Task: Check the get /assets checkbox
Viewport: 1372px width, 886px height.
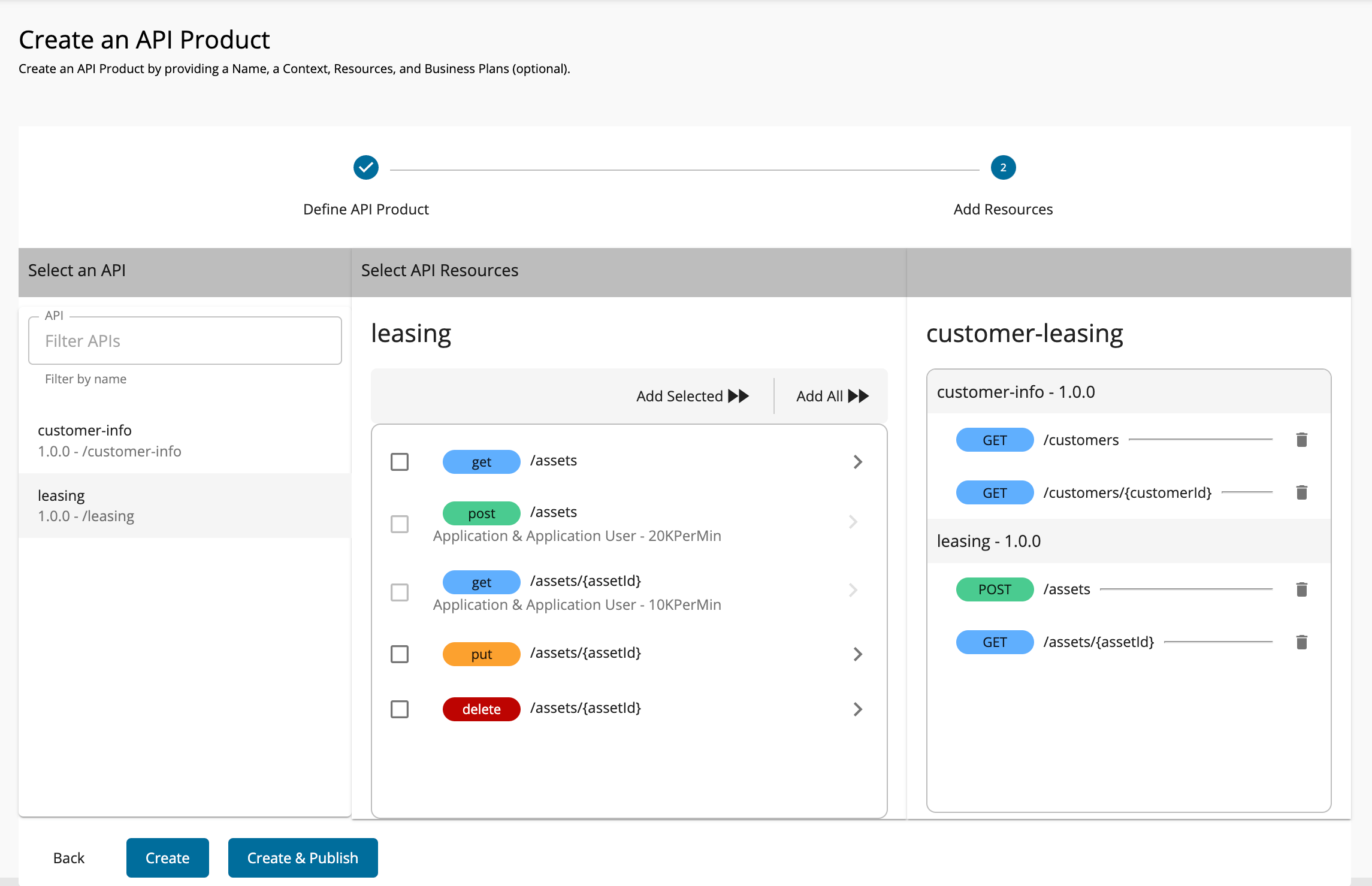Action: click(x=400, y=462)
